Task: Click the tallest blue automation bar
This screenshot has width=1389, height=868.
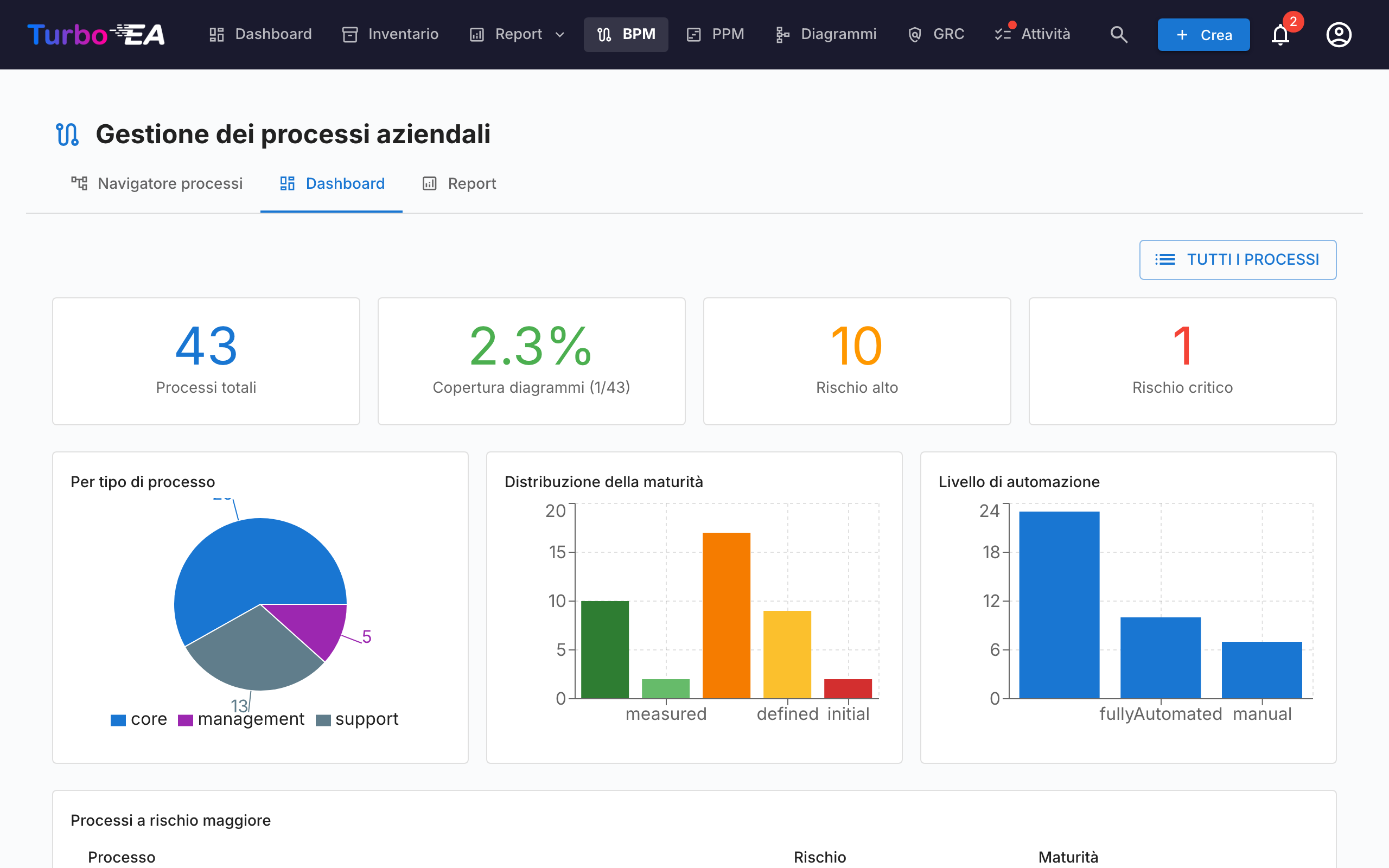Action: (x=1059, y=605)
